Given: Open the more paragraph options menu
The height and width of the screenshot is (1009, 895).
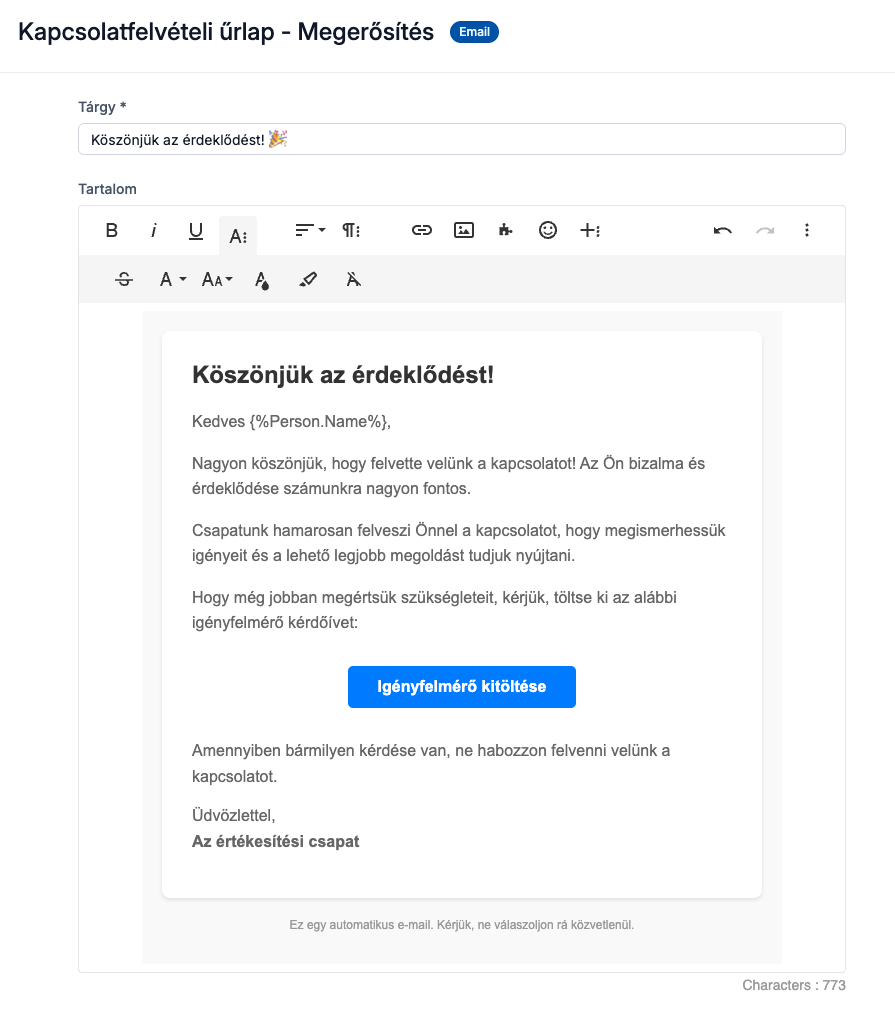Looking at the screenshot, I should [352, 231].
